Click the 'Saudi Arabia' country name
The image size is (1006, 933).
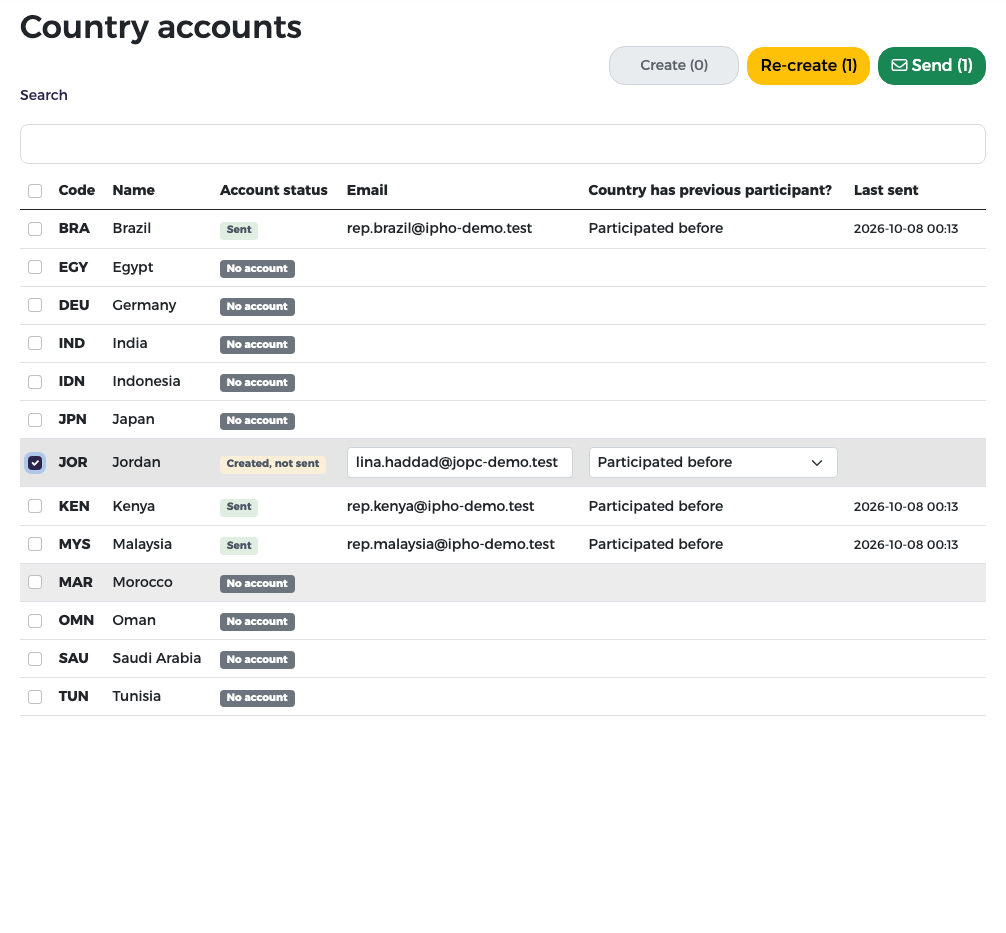coord(157,658)
